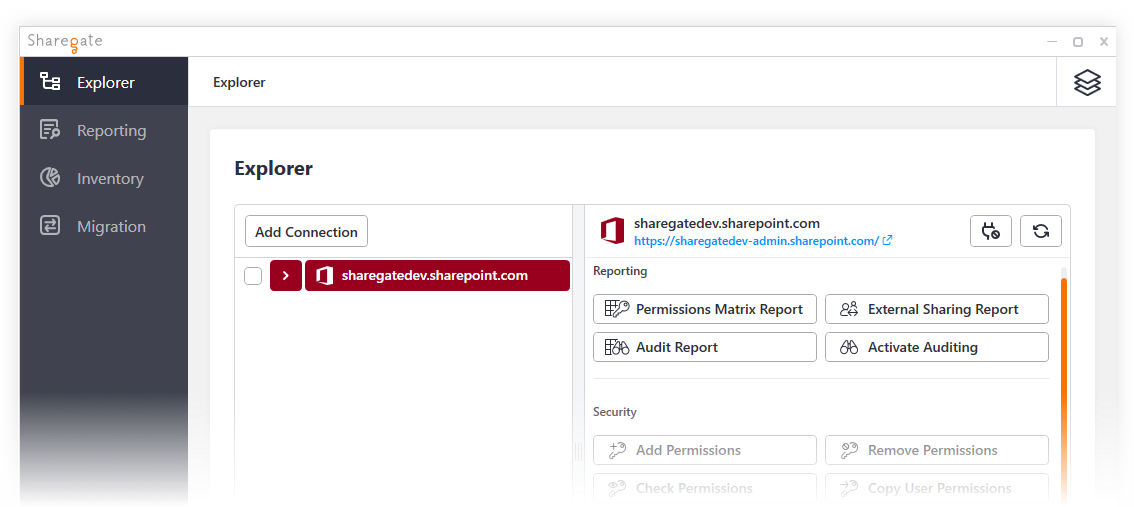This screenshot has width=1134, height=507.
Task: Select the sharegatedev.sharepoint.com connection row
Action: tap(438, 276)
